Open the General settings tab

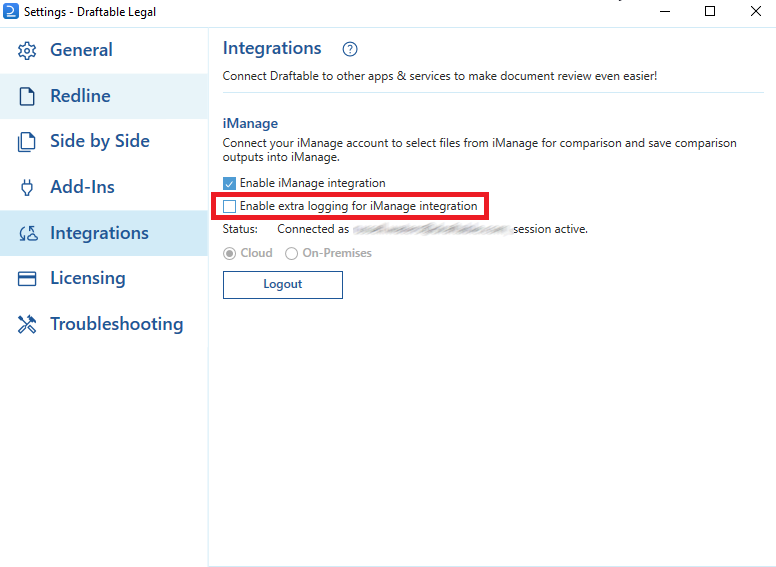tap(104, 50)
